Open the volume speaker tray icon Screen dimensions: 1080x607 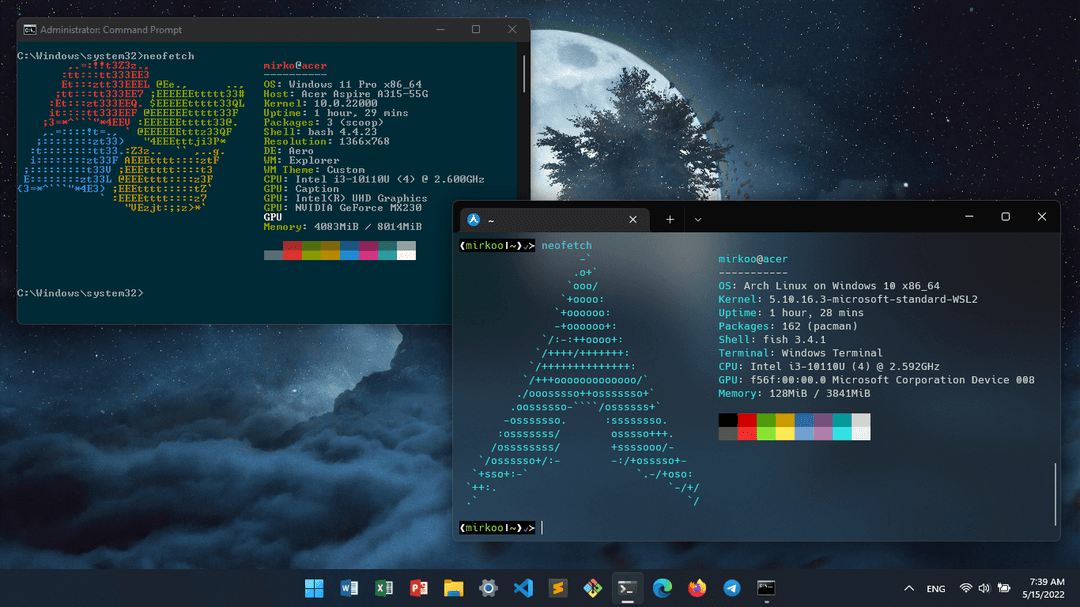click(984, 588)
